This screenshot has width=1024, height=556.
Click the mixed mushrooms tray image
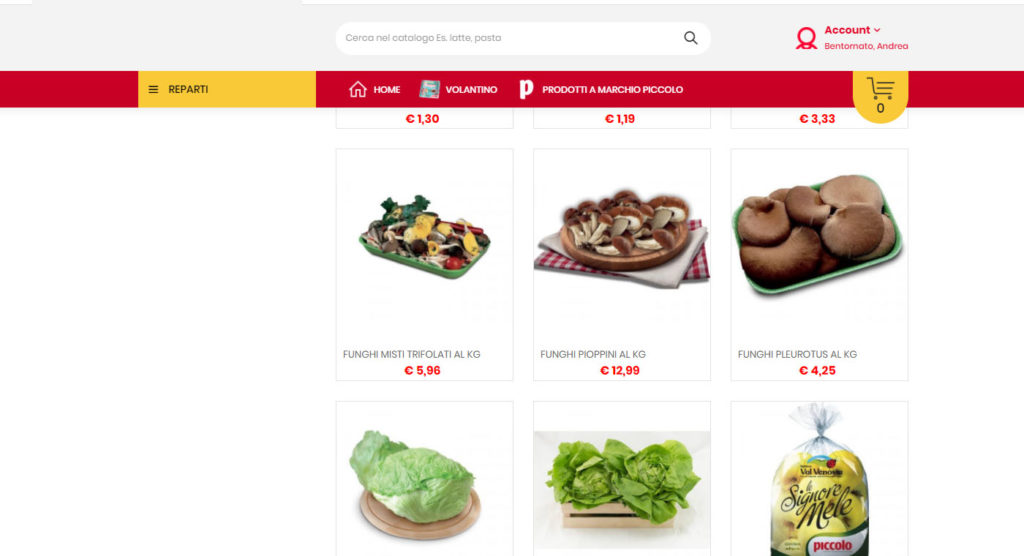click(x=424, y=237)
